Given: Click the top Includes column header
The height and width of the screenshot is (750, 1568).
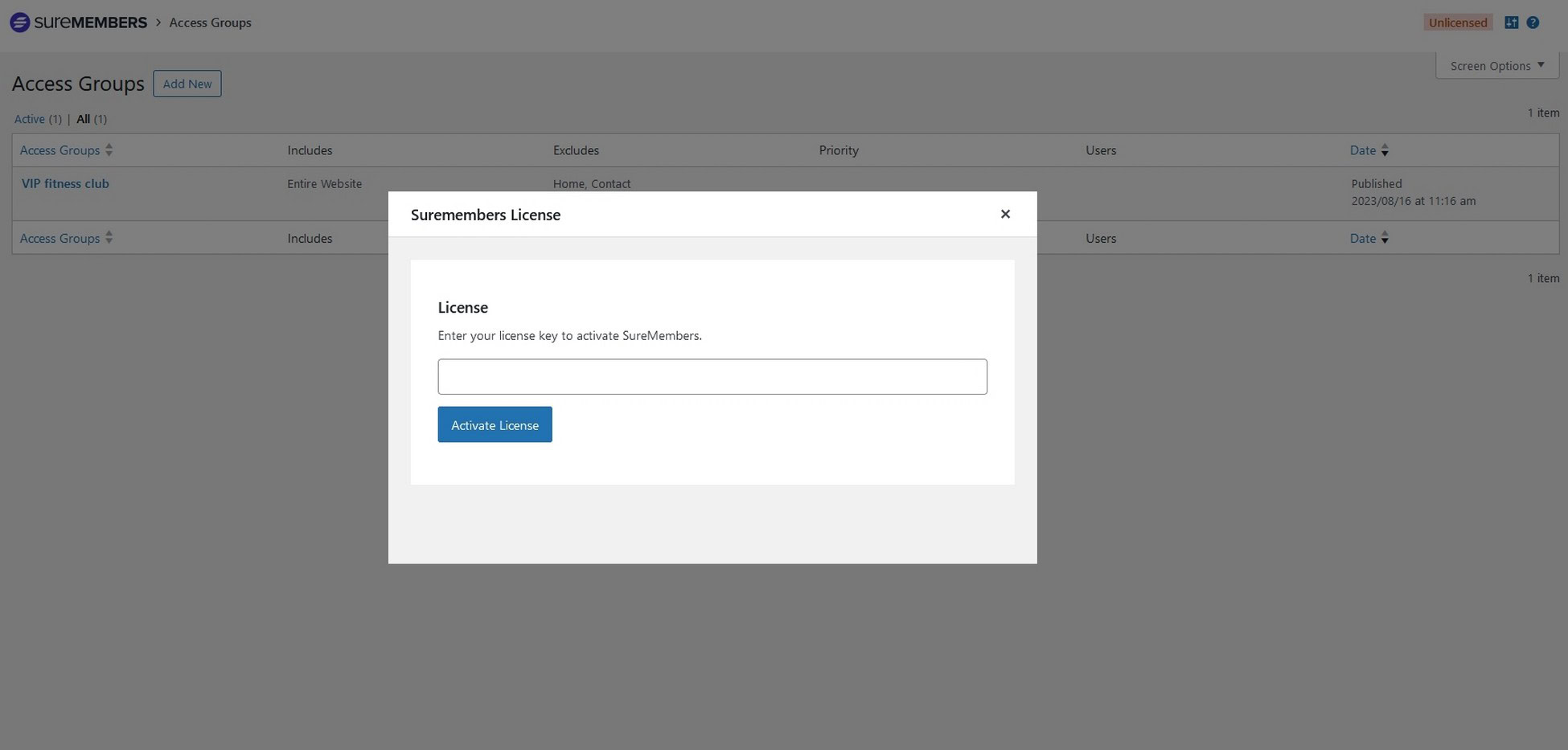Looking at the screenshot, I should pos(310,150).
